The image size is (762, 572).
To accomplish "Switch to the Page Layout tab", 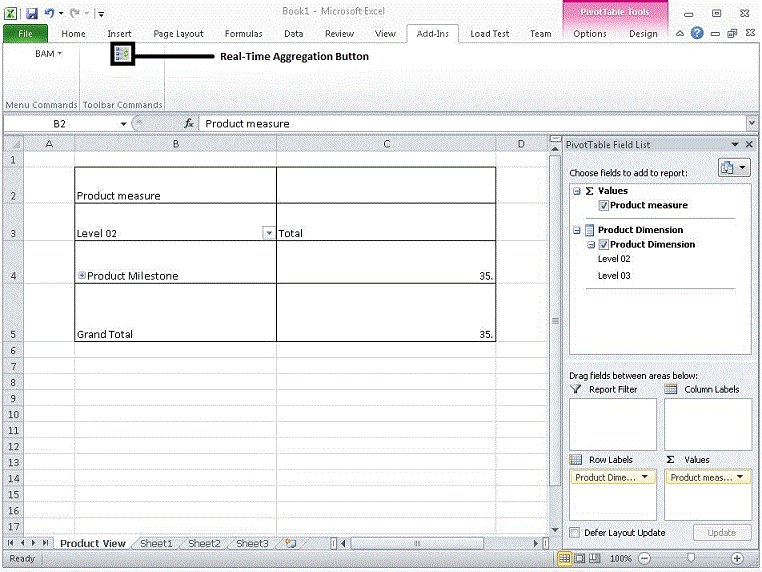I will click(178, 34).
